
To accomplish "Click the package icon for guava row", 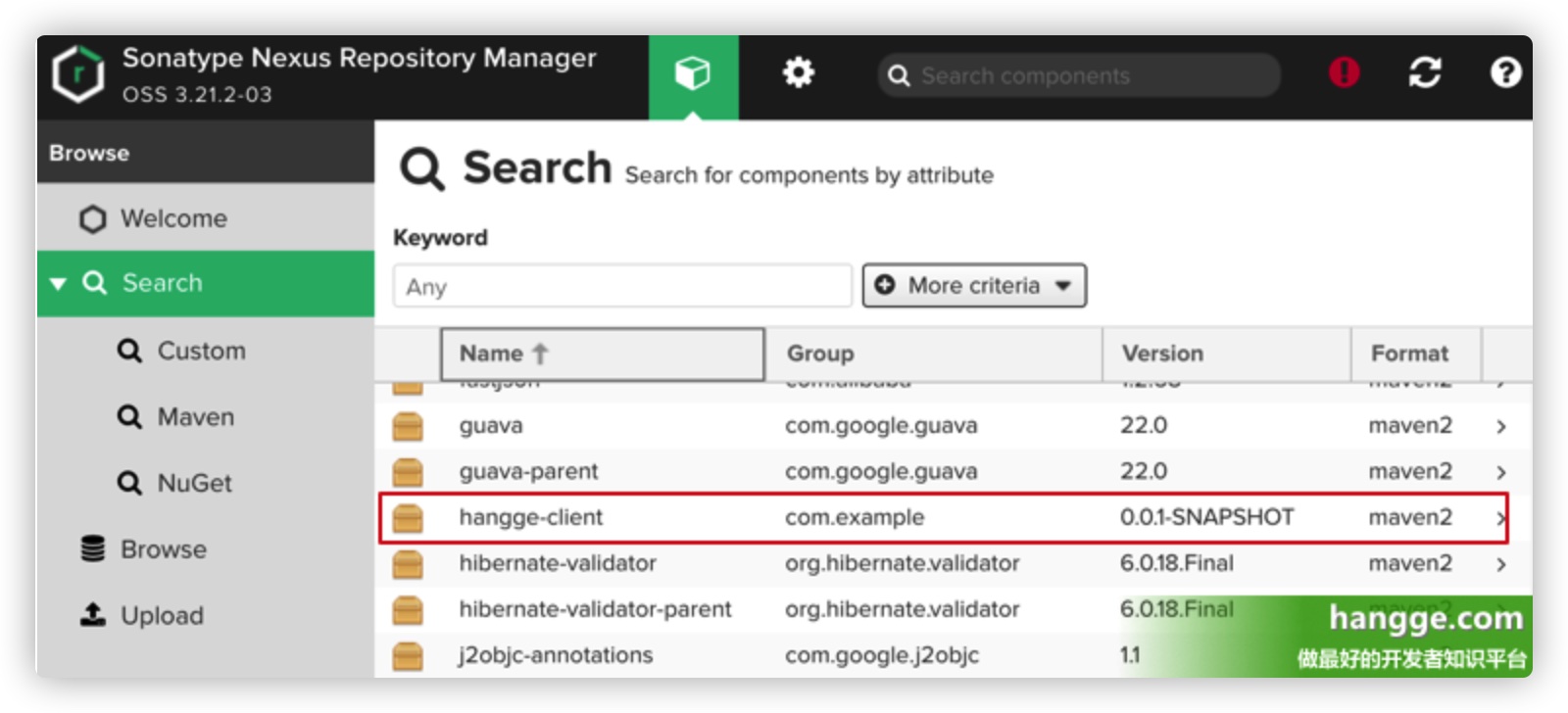I will 408,426.
